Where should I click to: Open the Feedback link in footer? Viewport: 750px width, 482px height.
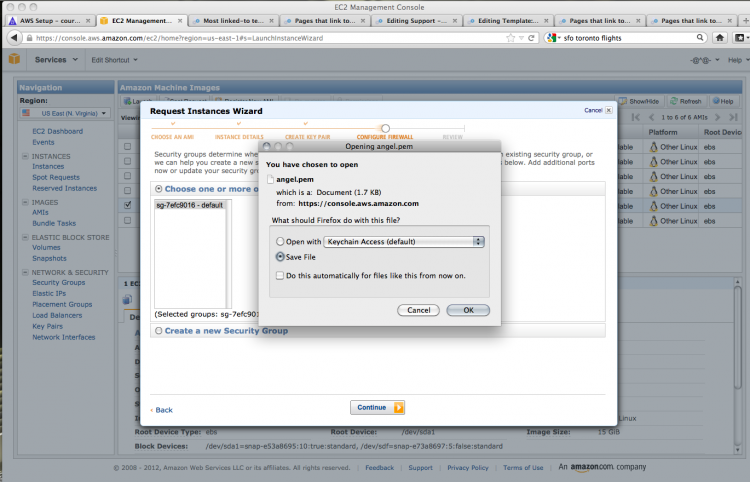click(379, 468)
